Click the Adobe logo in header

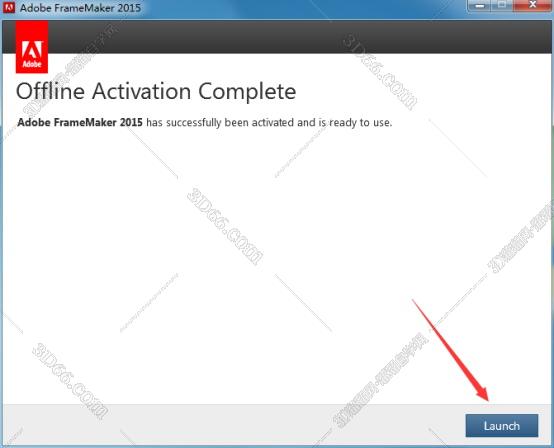[32, 47]
